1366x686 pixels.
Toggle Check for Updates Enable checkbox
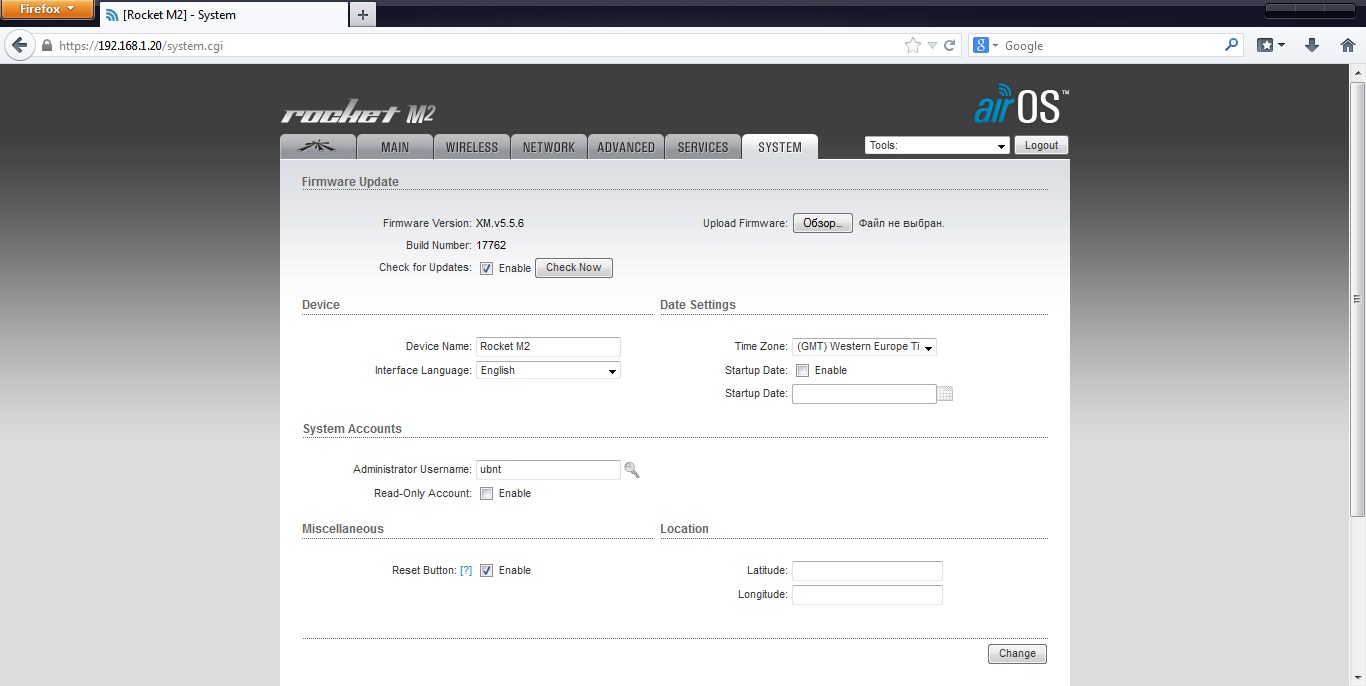486,268
